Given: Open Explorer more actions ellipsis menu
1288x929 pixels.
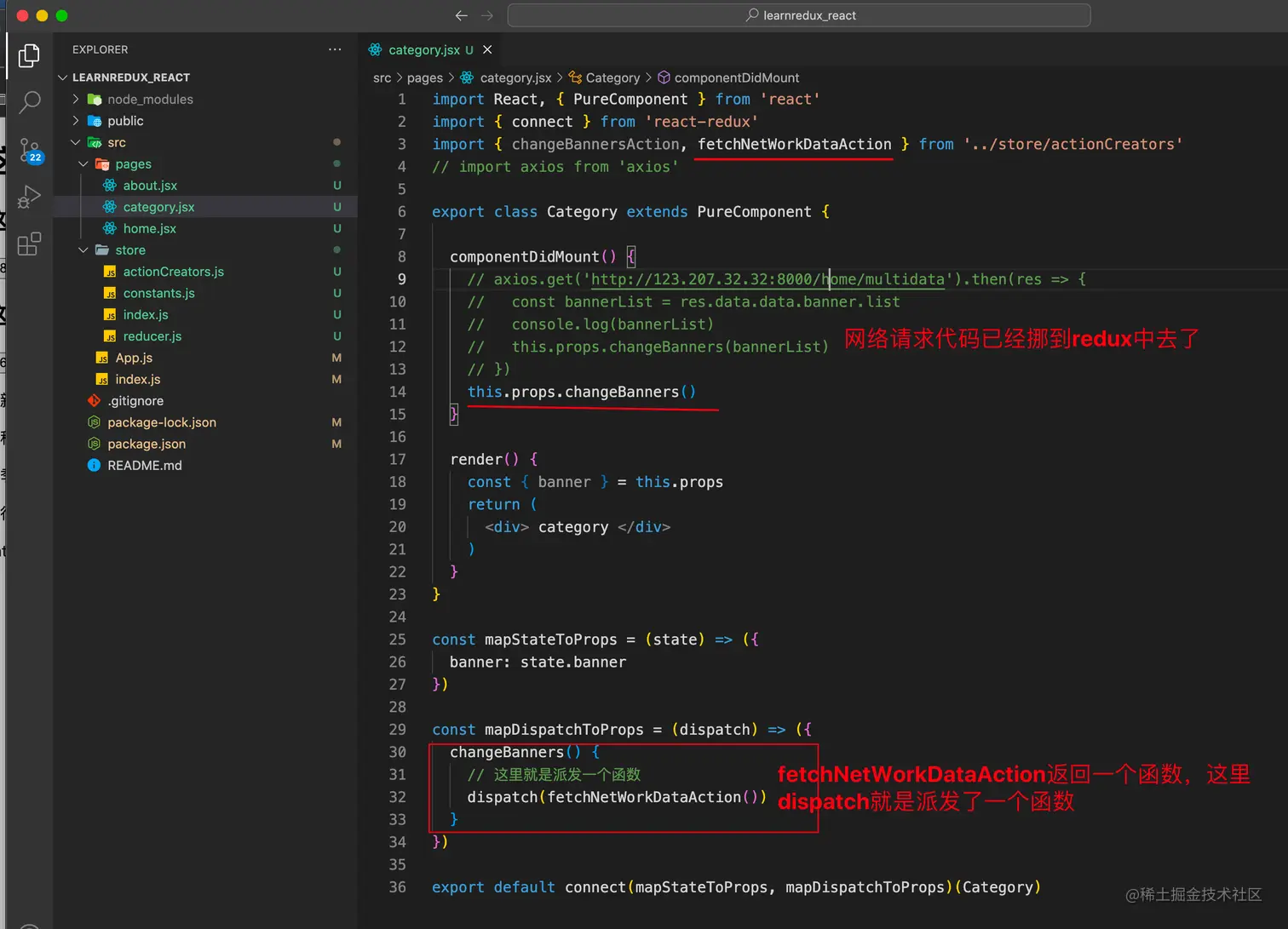Looking at the screenshot, I should tap(335, 49).
